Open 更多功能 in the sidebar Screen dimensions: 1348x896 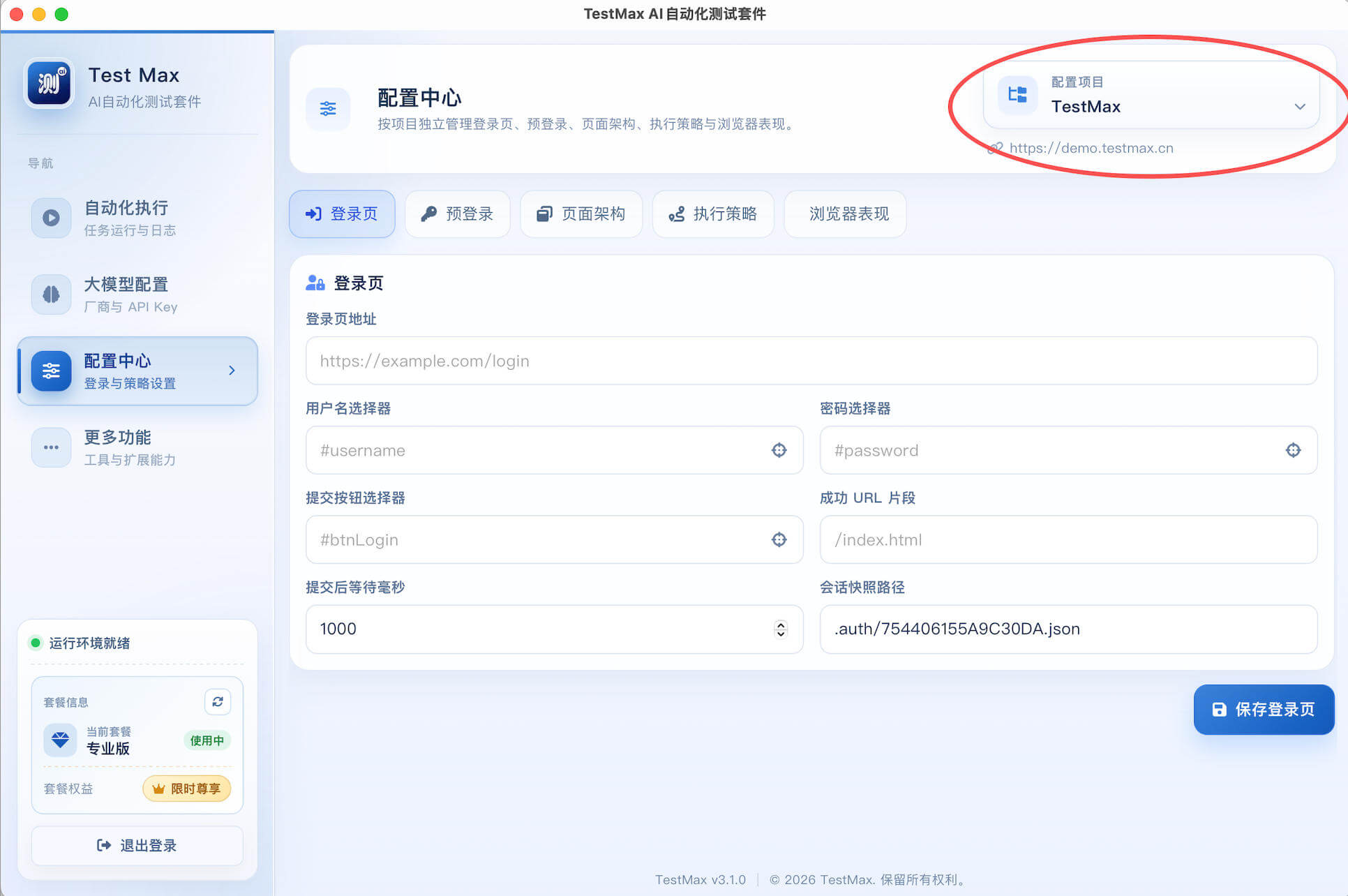tap(137, 447)
